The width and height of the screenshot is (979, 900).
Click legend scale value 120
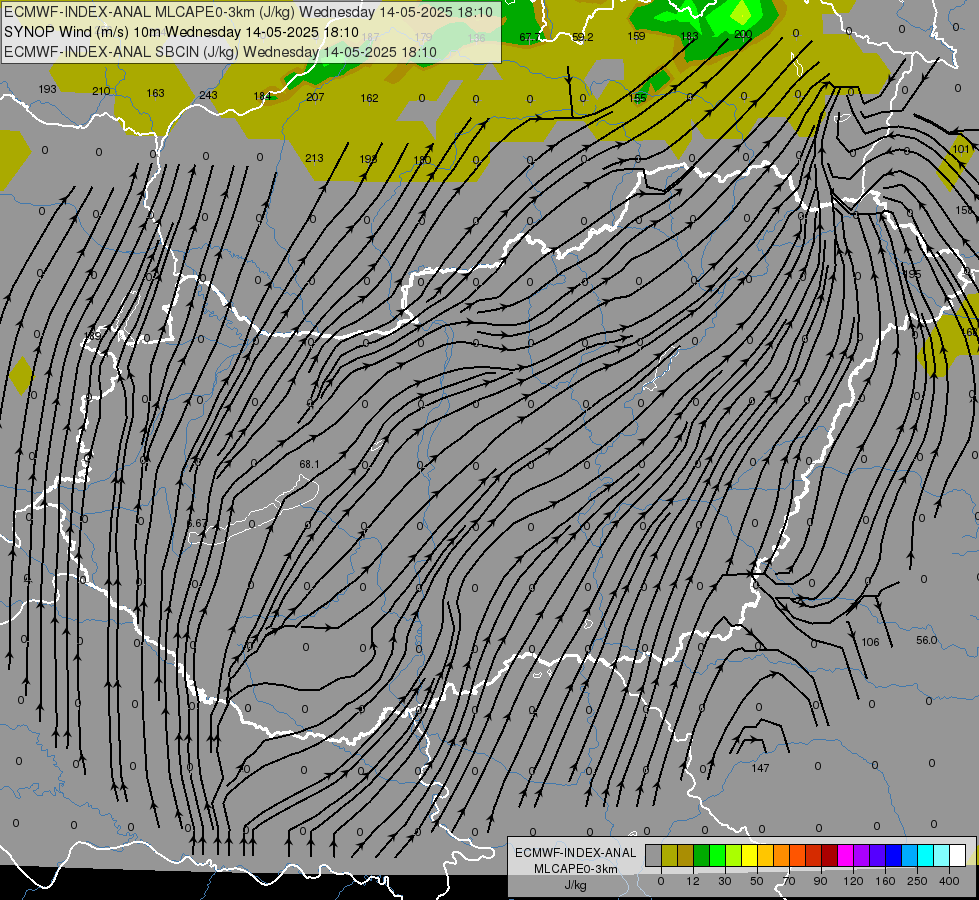tap(853, 881)
